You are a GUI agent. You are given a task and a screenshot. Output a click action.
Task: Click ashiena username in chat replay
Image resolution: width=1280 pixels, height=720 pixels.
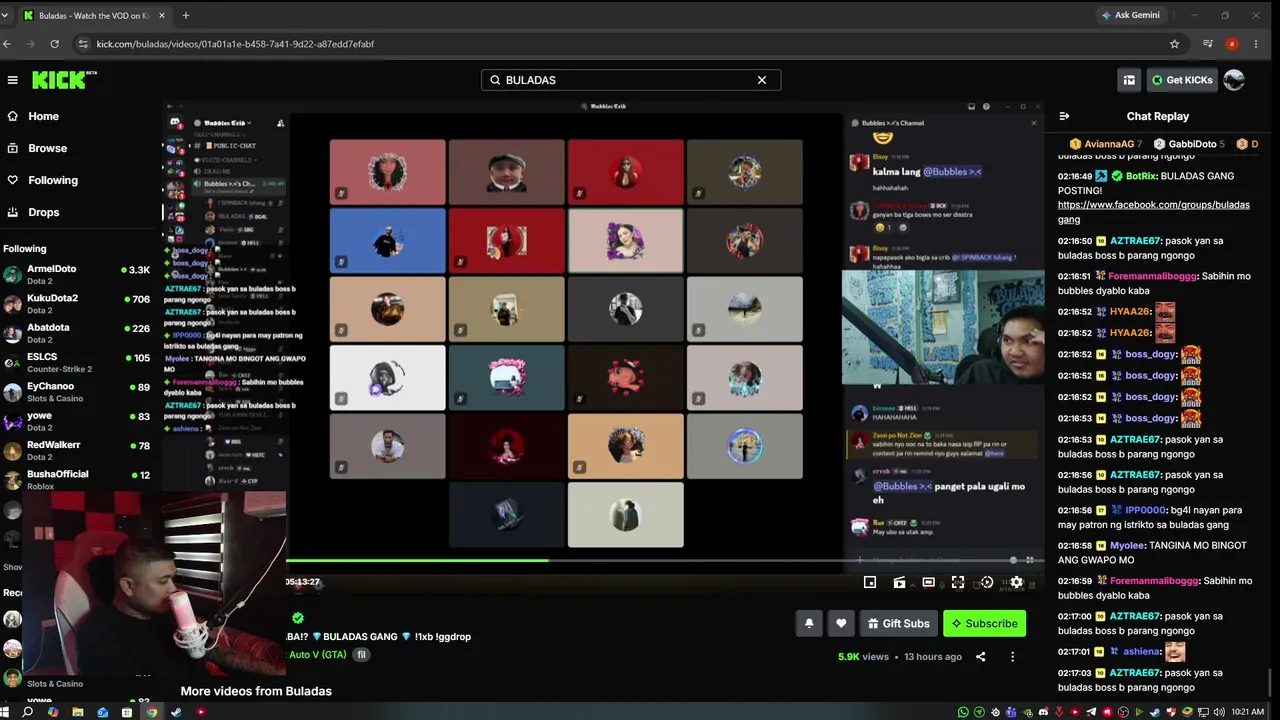[1141, 652]
